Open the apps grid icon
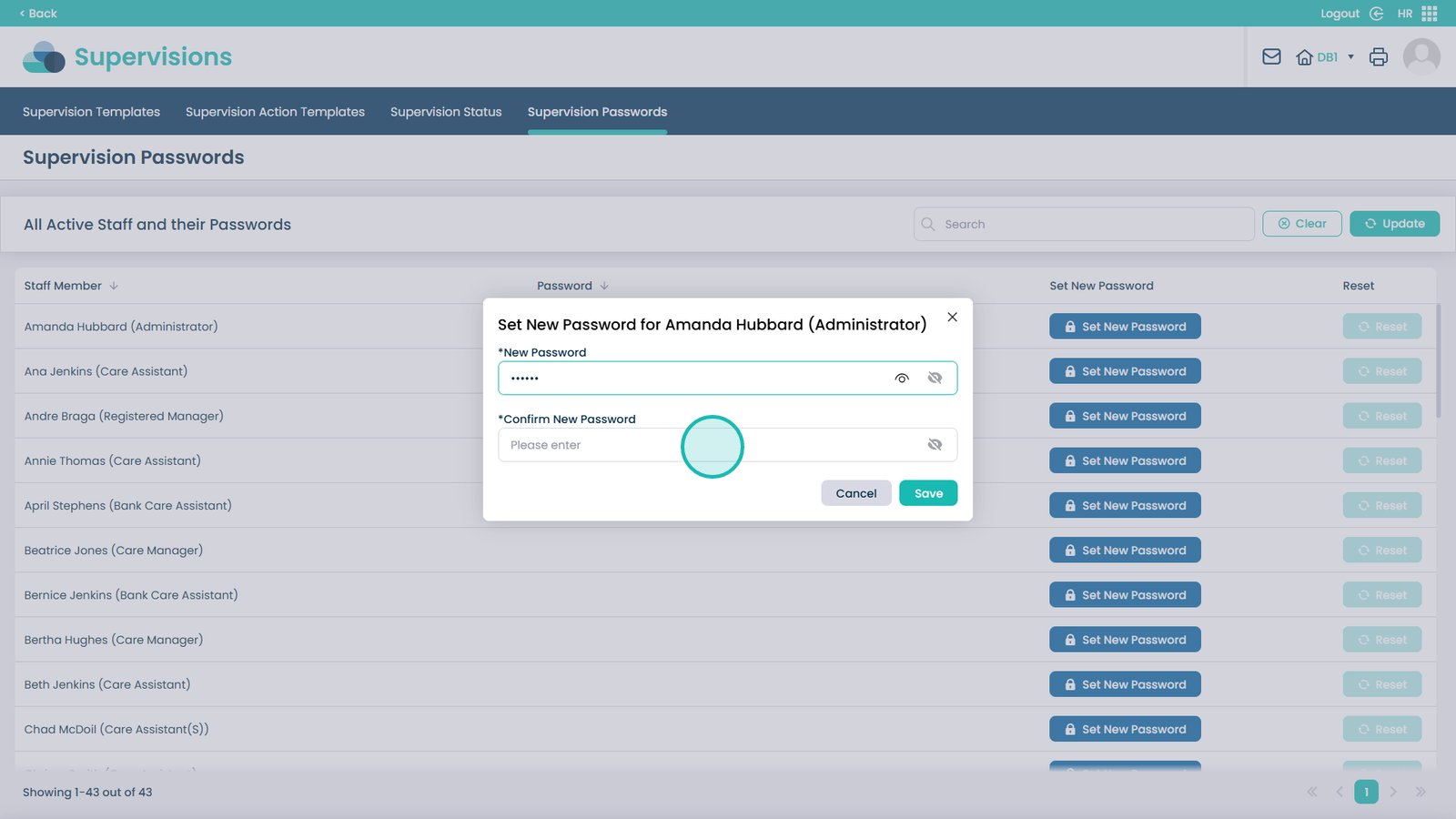 [1430, 14]
